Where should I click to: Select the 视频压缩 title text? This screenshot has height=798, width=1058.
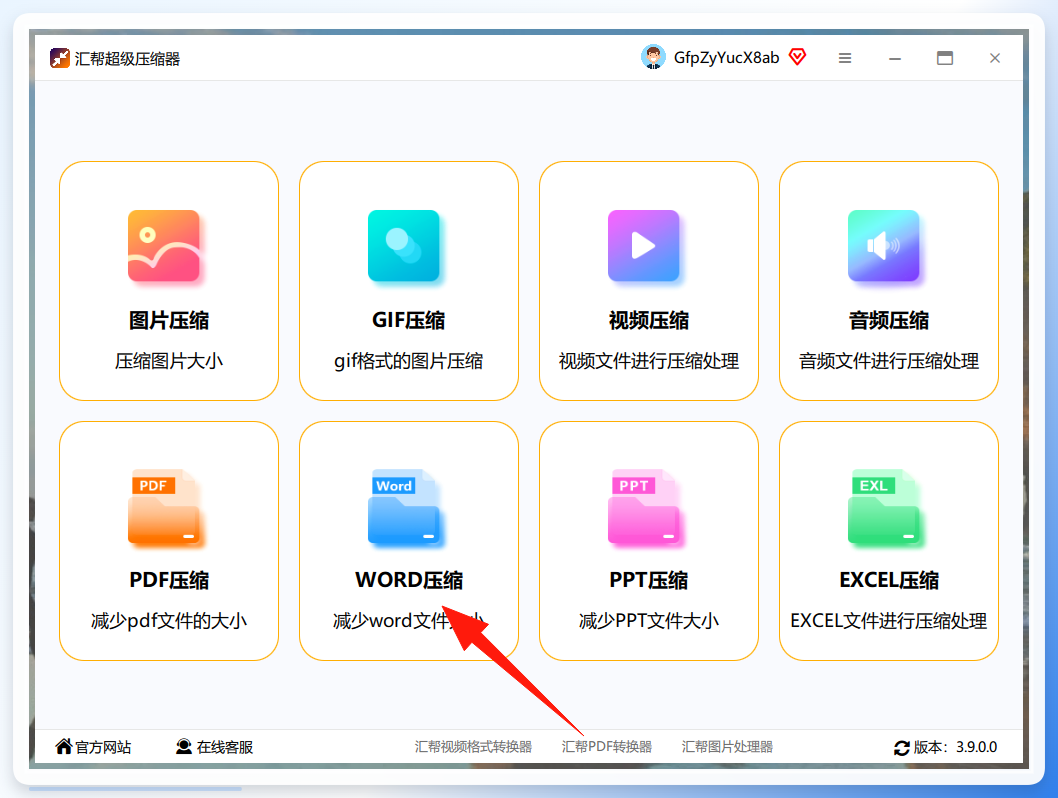648,320
